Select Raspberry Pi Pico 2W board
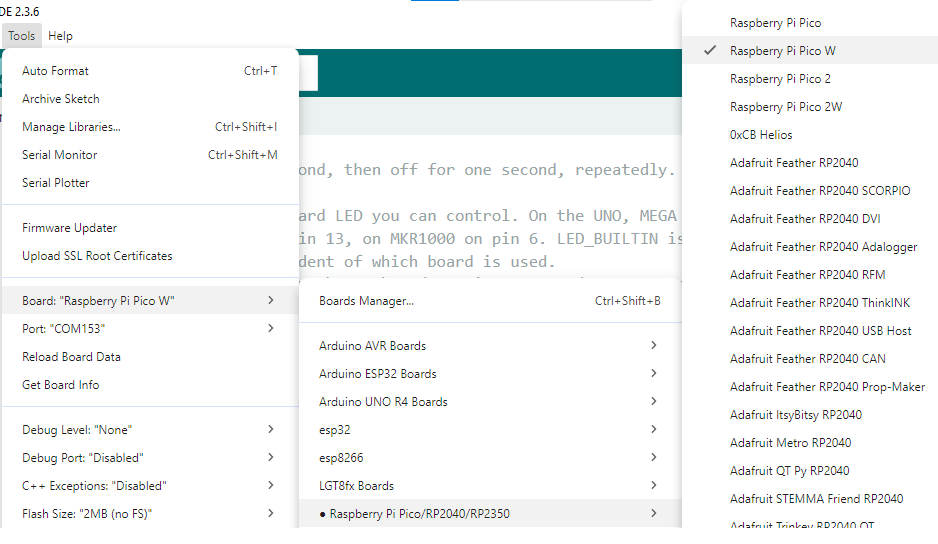 [786, 107]
